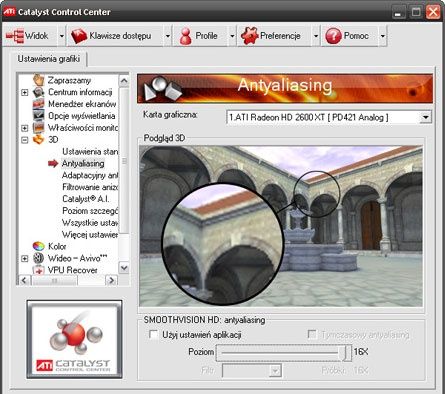Open the disabled Filtr dropdown
This screenshot has height=394, width=445.
pos(252,370)
